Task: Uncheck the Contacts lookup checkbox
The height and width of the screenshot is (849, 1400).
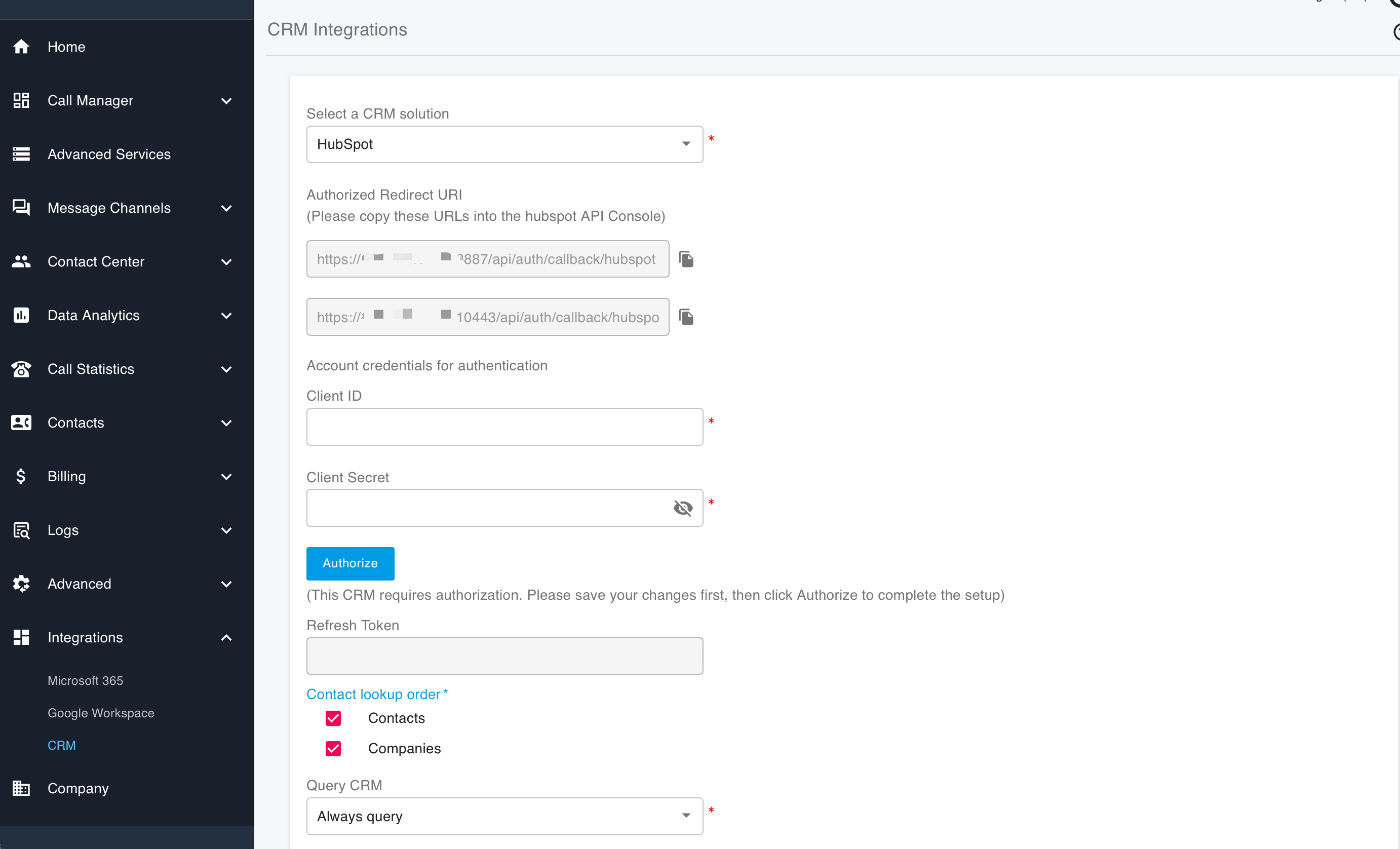Action: pyautogui.click(x=333, y=718)
